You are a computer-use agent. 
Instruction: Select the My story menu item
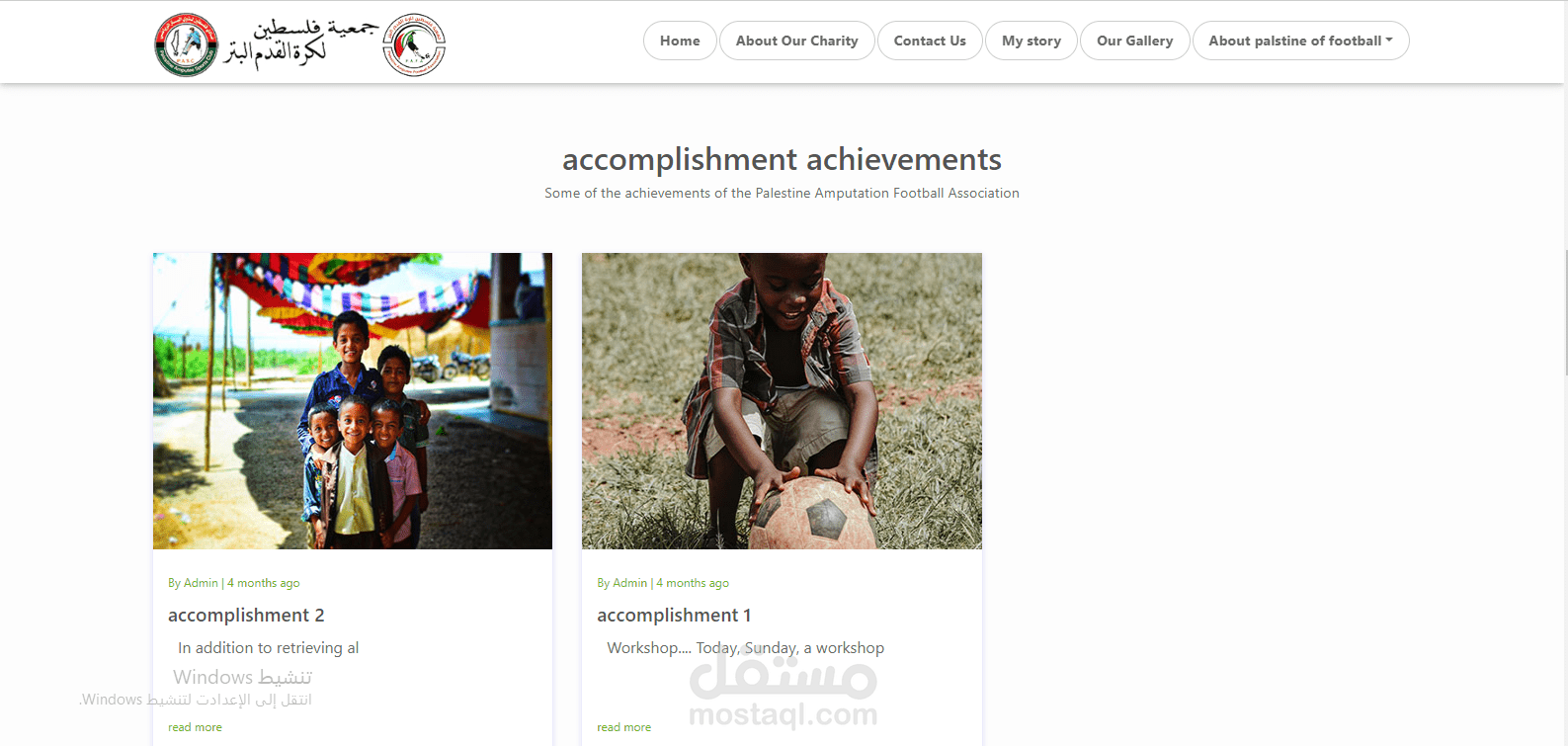coord(1032,41)
